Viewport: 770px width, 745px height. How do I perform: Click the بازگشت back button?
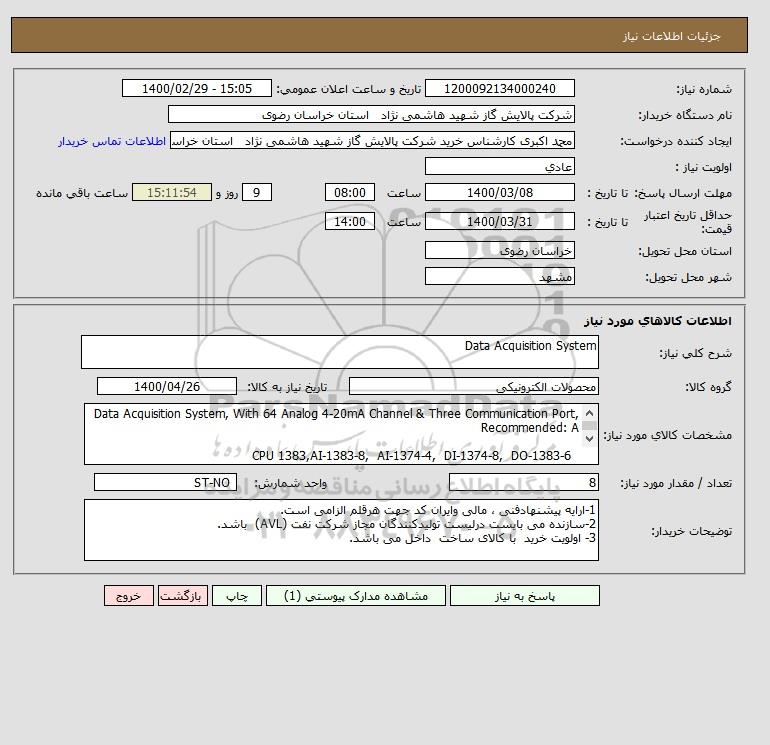click(183, 595)
